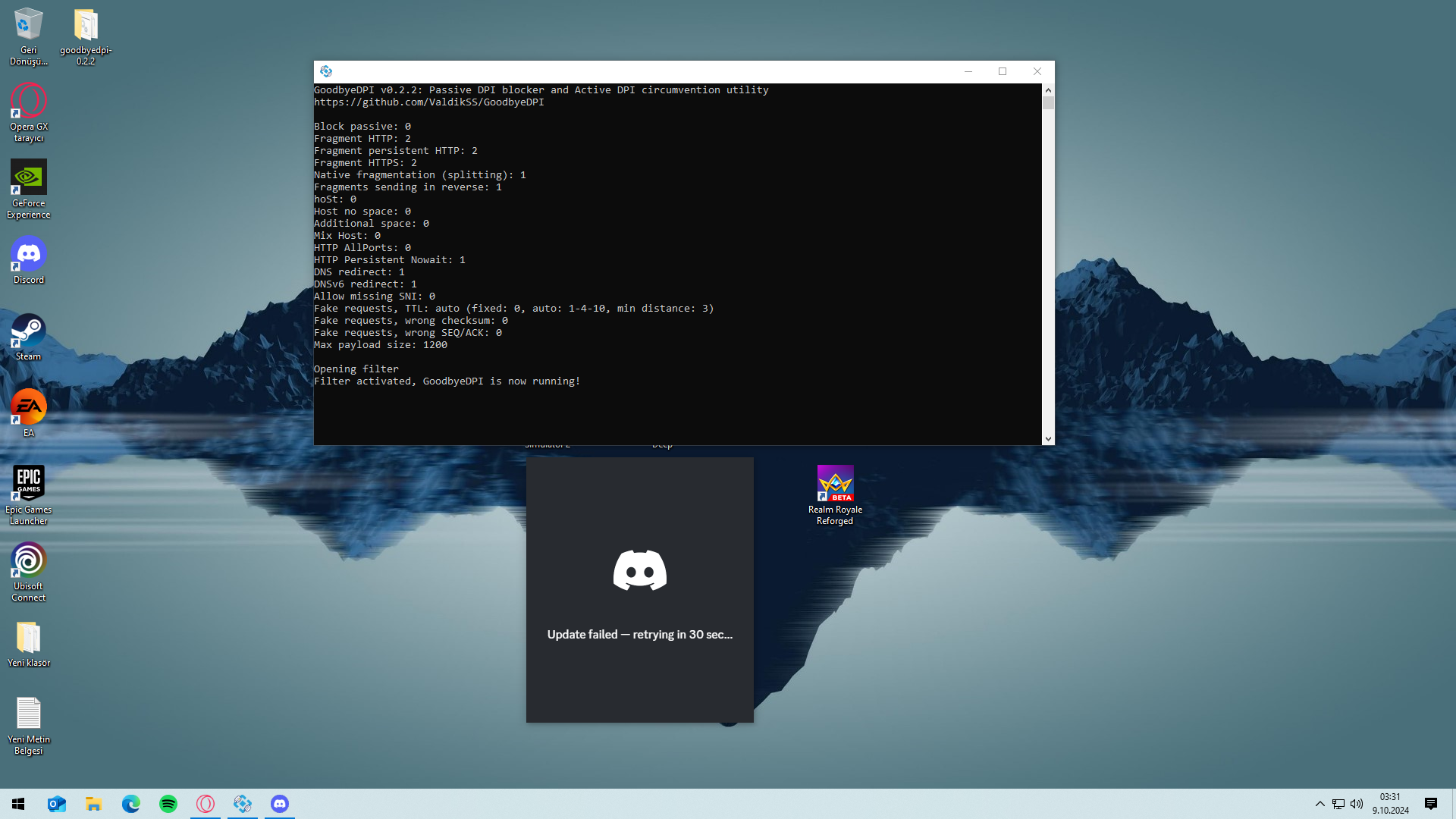Open Microsoft Edge from the taskbar
This screenshot has width=1456, height=819.
point(131,804)
